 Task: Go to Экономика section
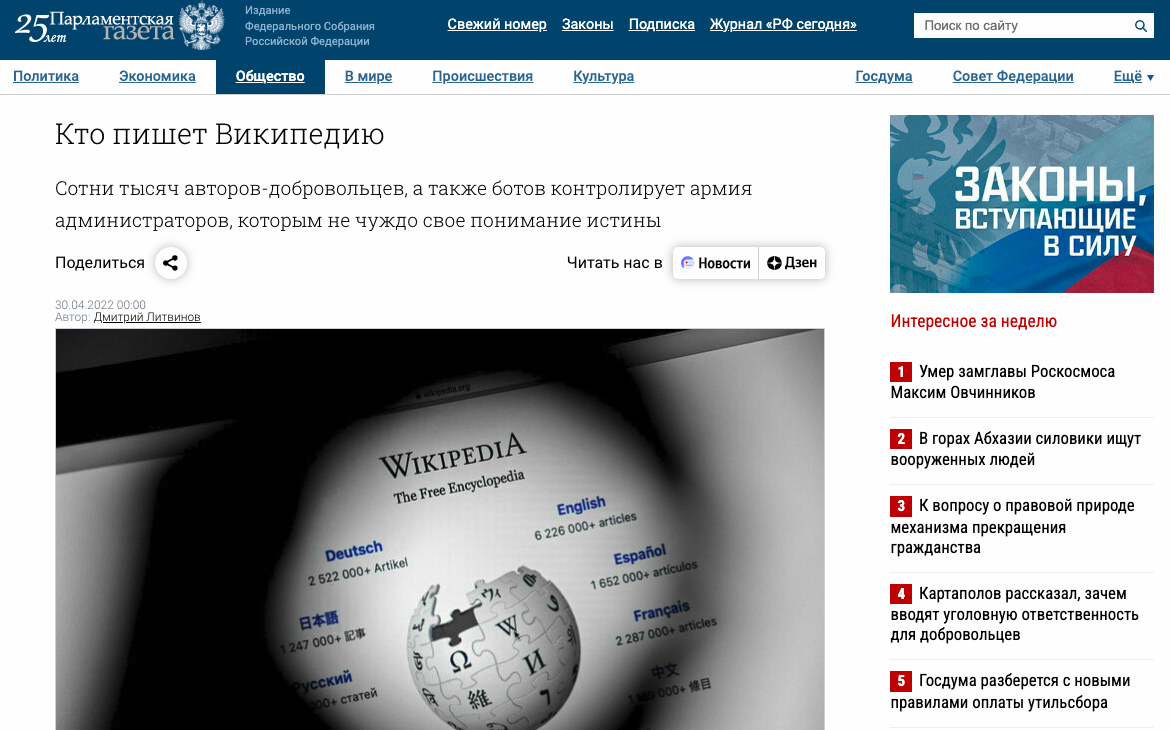coord(157,76)
